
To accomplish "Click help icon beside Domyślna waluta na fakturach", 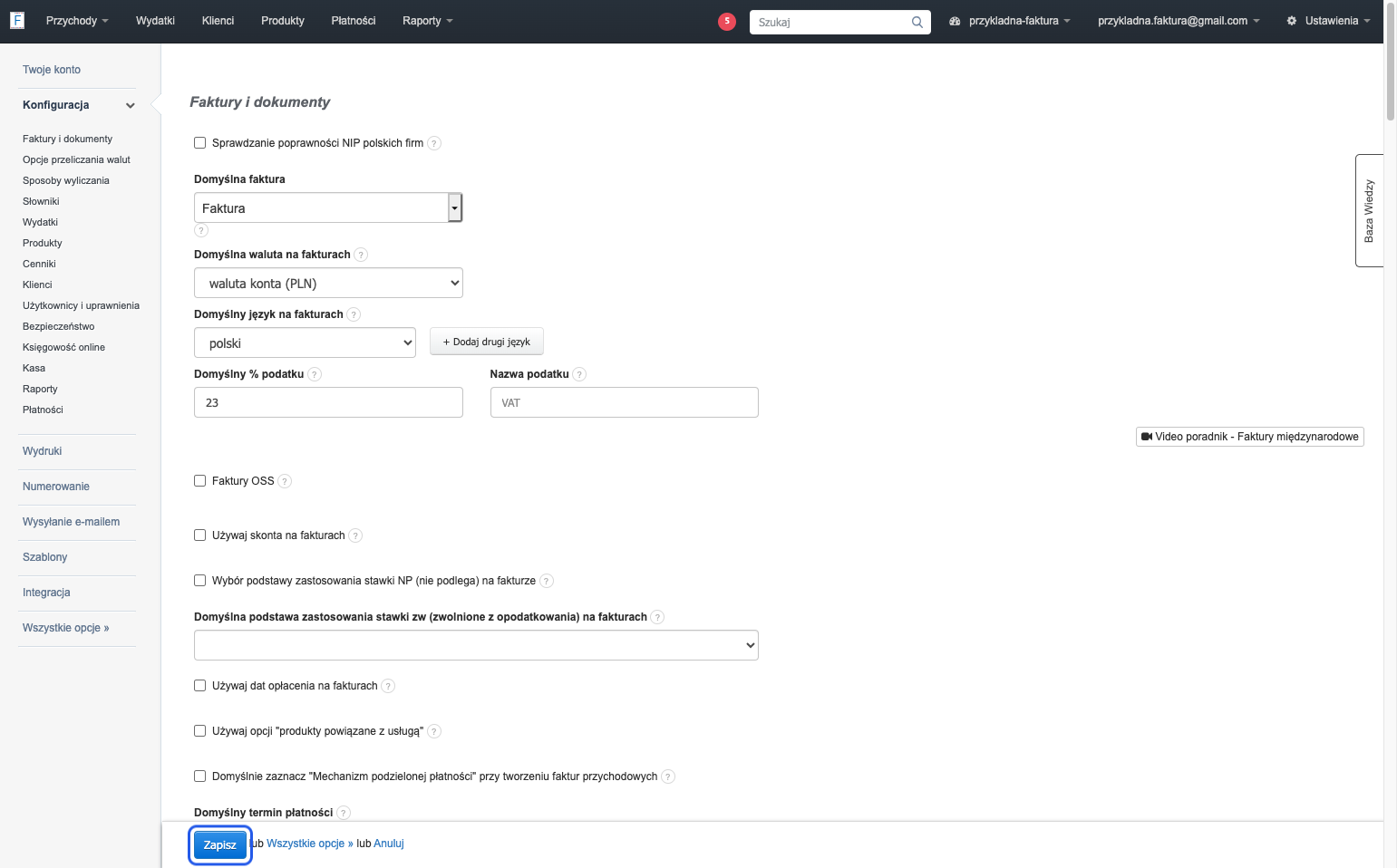I will point(361,255).
